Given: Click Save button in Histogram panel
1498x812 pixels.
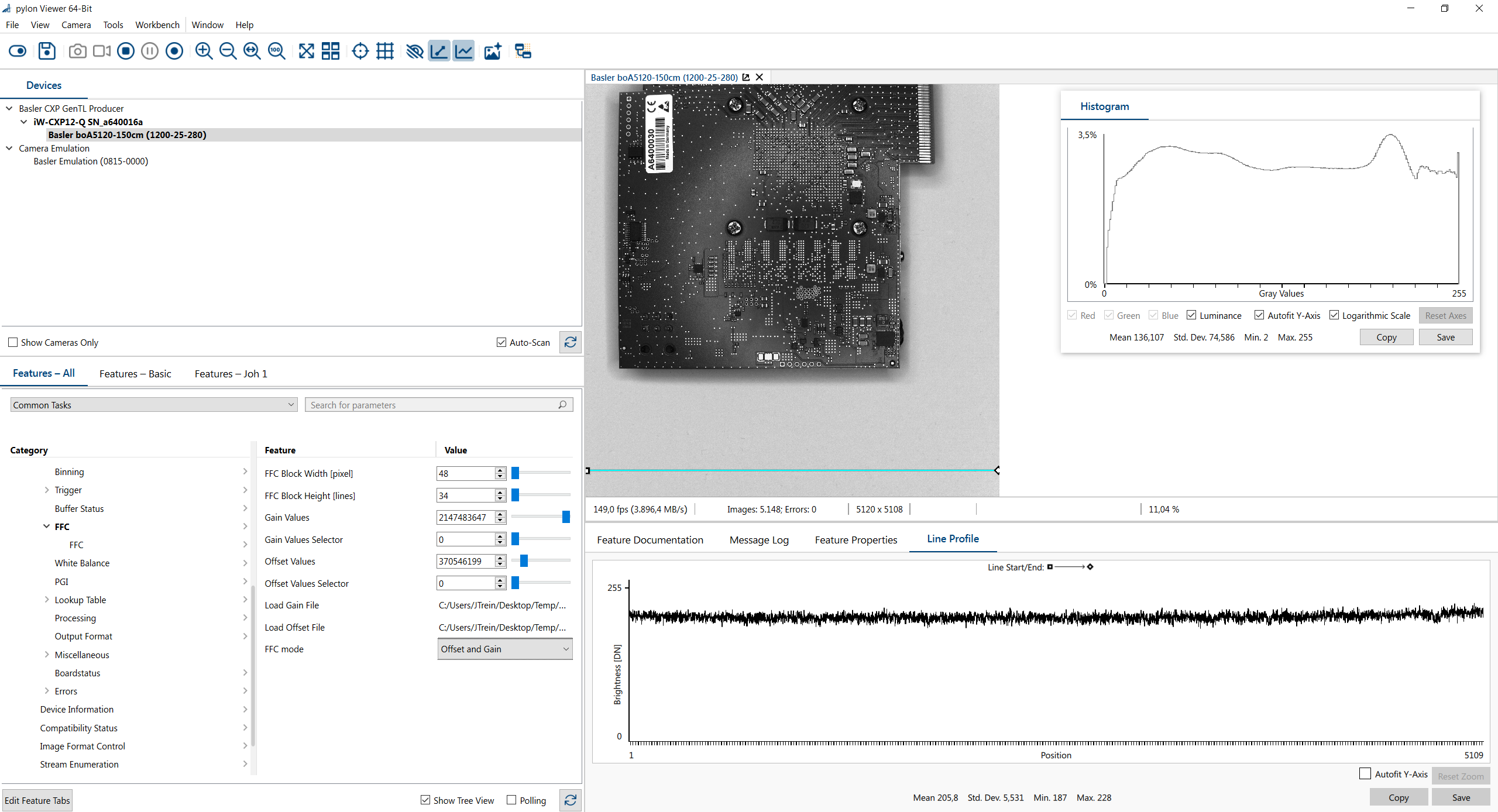Looking at the screenshot, I should tap(1445, 337).
